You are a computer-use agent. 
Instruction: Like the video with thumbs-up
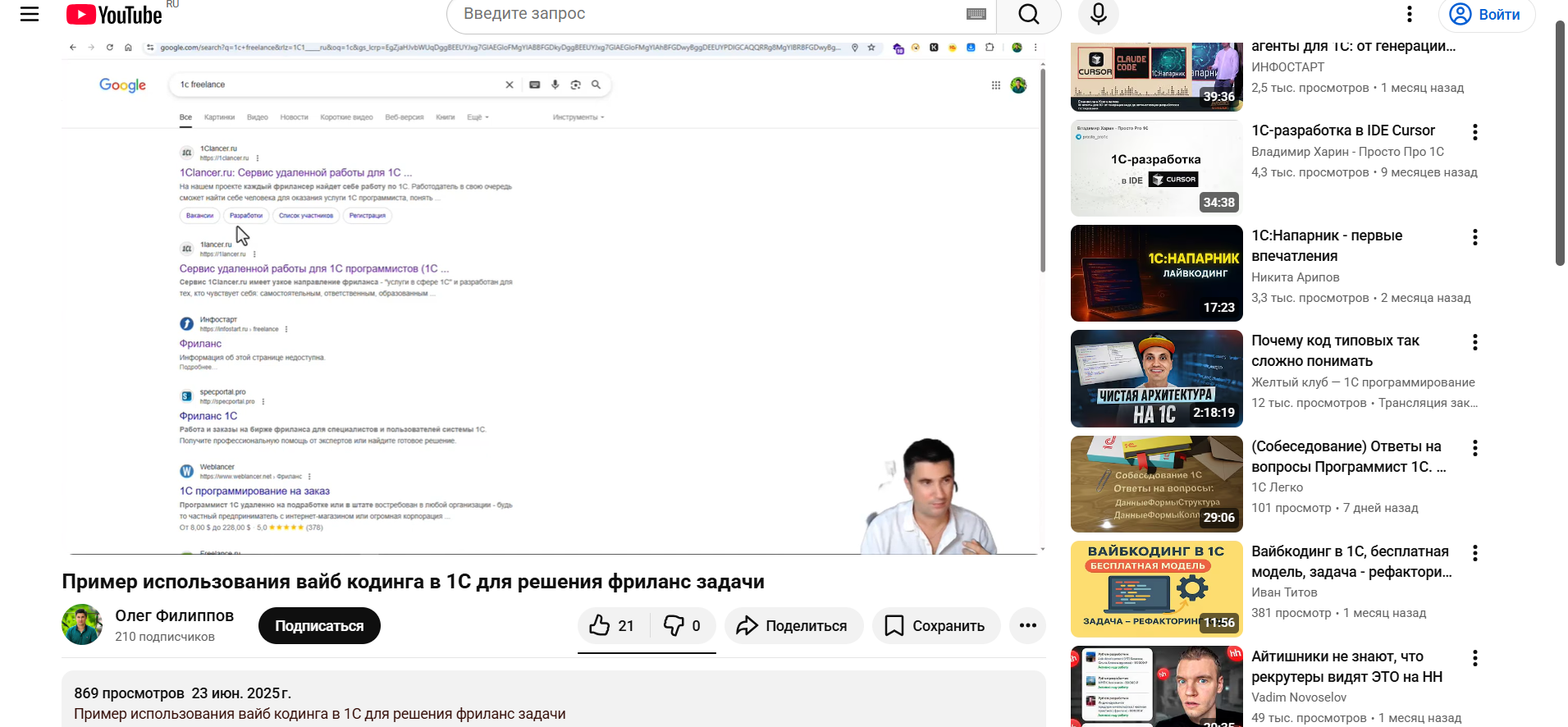pyautogui.click(x=613, y=626)
